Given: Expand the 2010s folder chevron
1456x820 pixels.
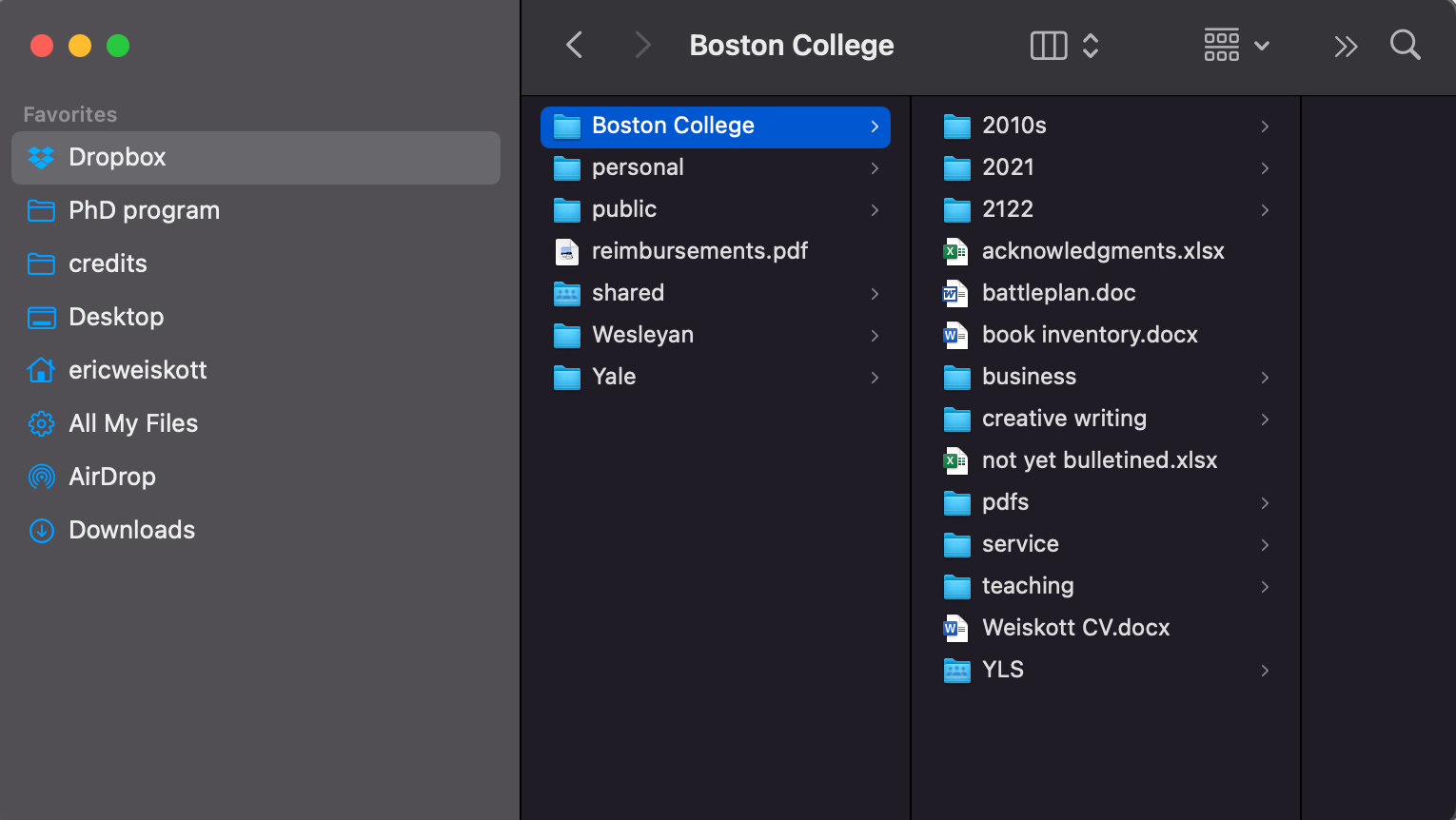Looking at the screenshot, I should click(1265, 126).
